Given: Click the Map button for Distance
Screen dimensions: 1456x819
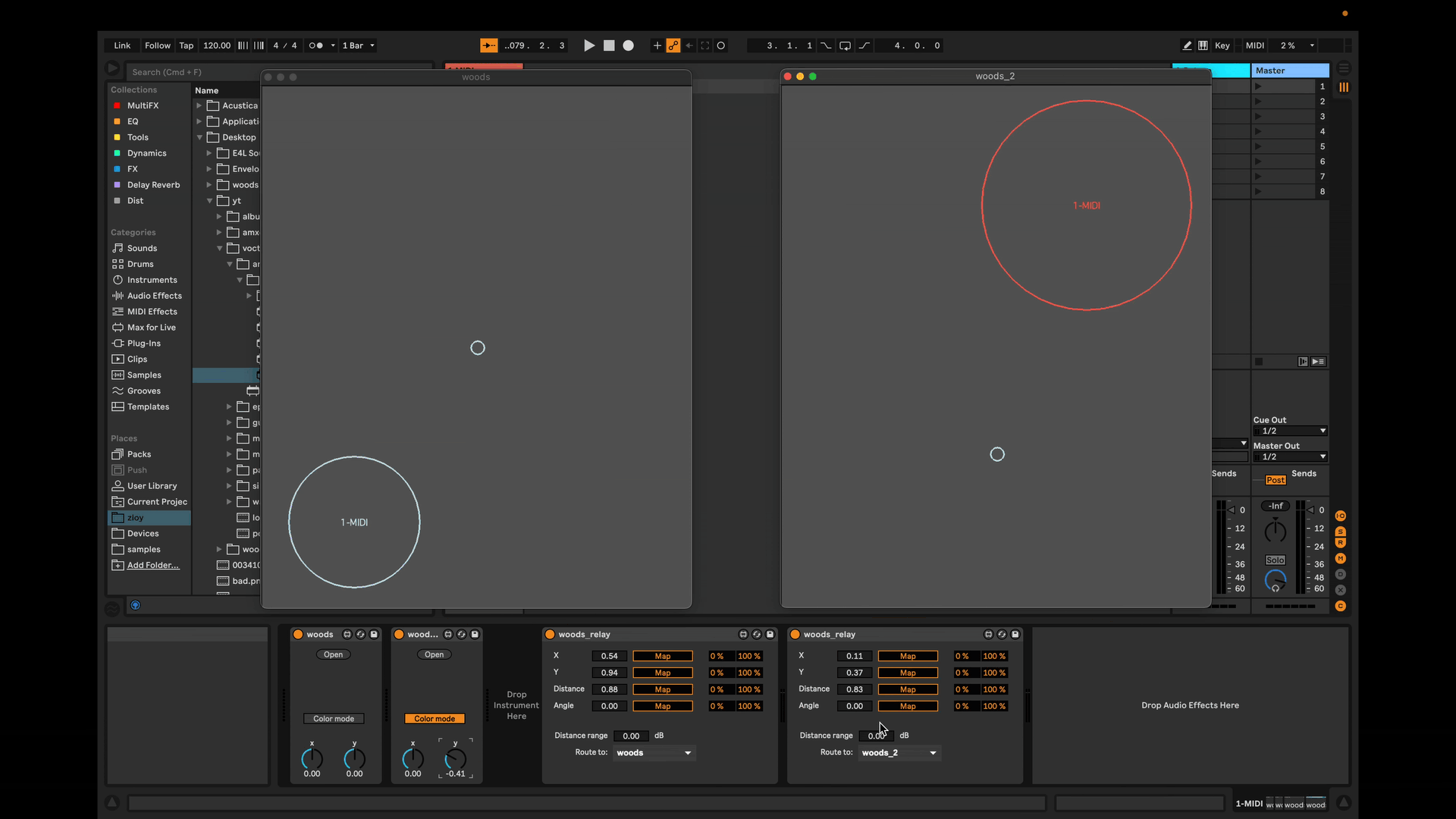Looking at the screenshot, I should [x=662, y=689].
